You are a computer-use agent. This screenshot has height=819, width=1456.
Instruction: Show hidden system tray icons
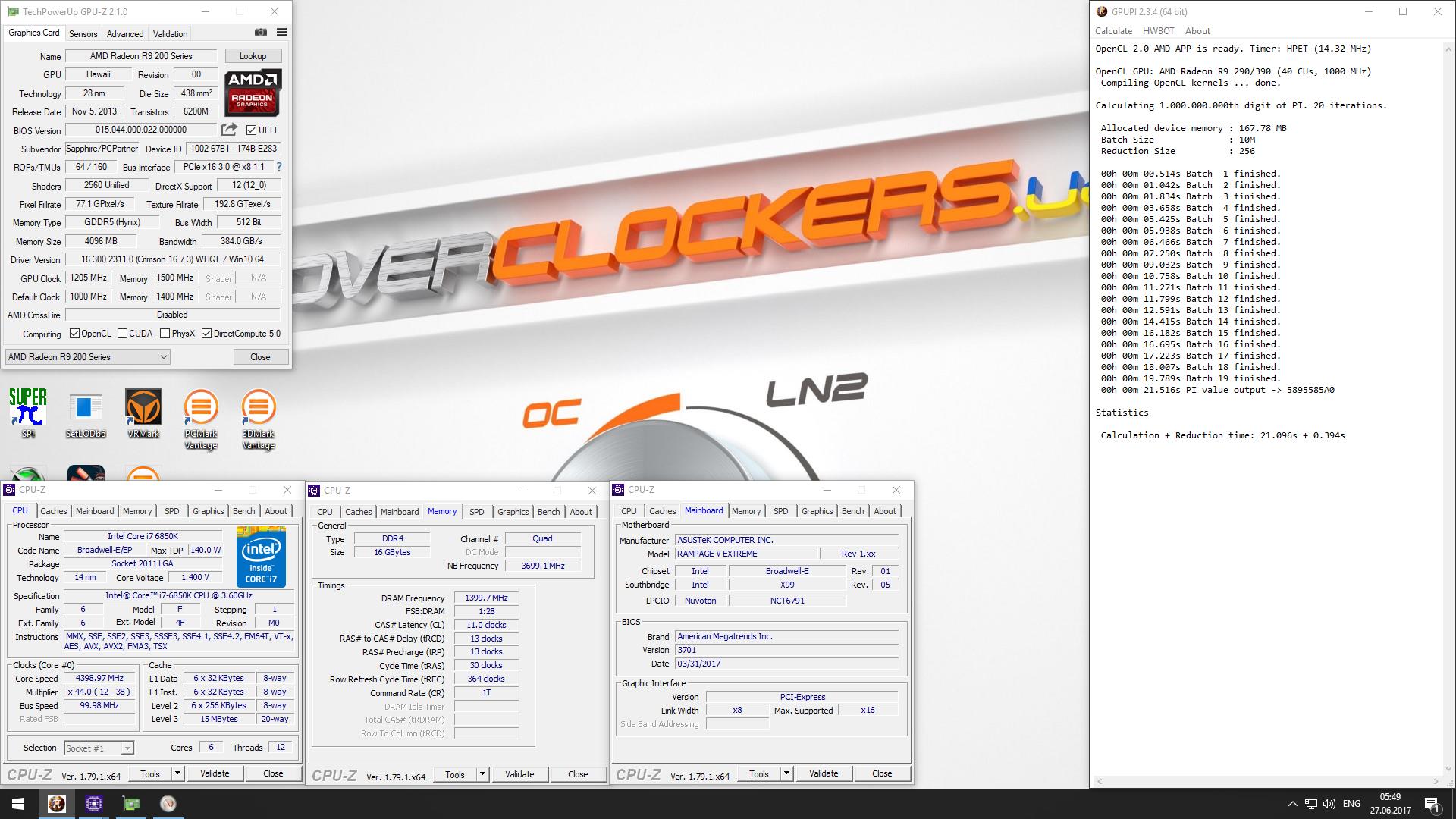pos(1292,804)
